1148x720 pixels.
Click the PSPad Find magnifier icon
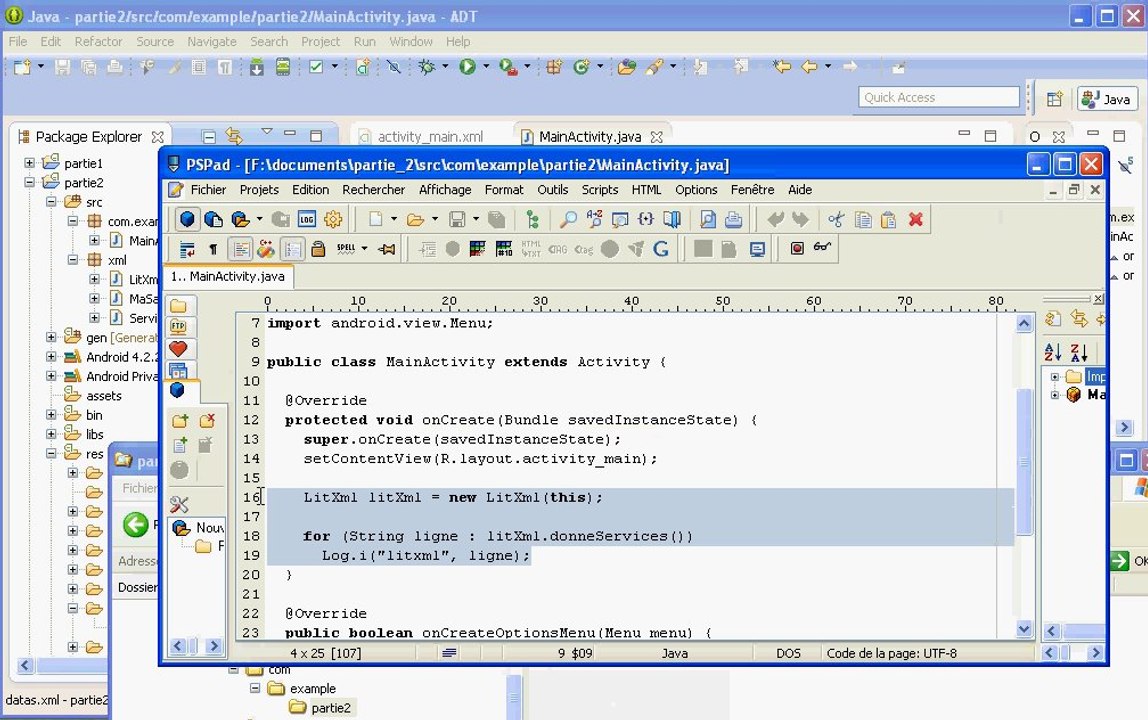click(567, 219)
